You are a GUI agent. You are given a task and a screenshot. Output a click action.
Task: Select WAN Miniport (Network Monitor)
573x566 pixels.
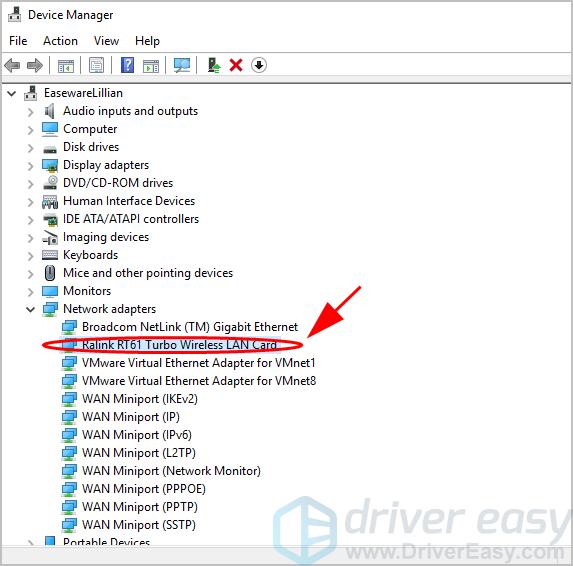tap(171, 471)
